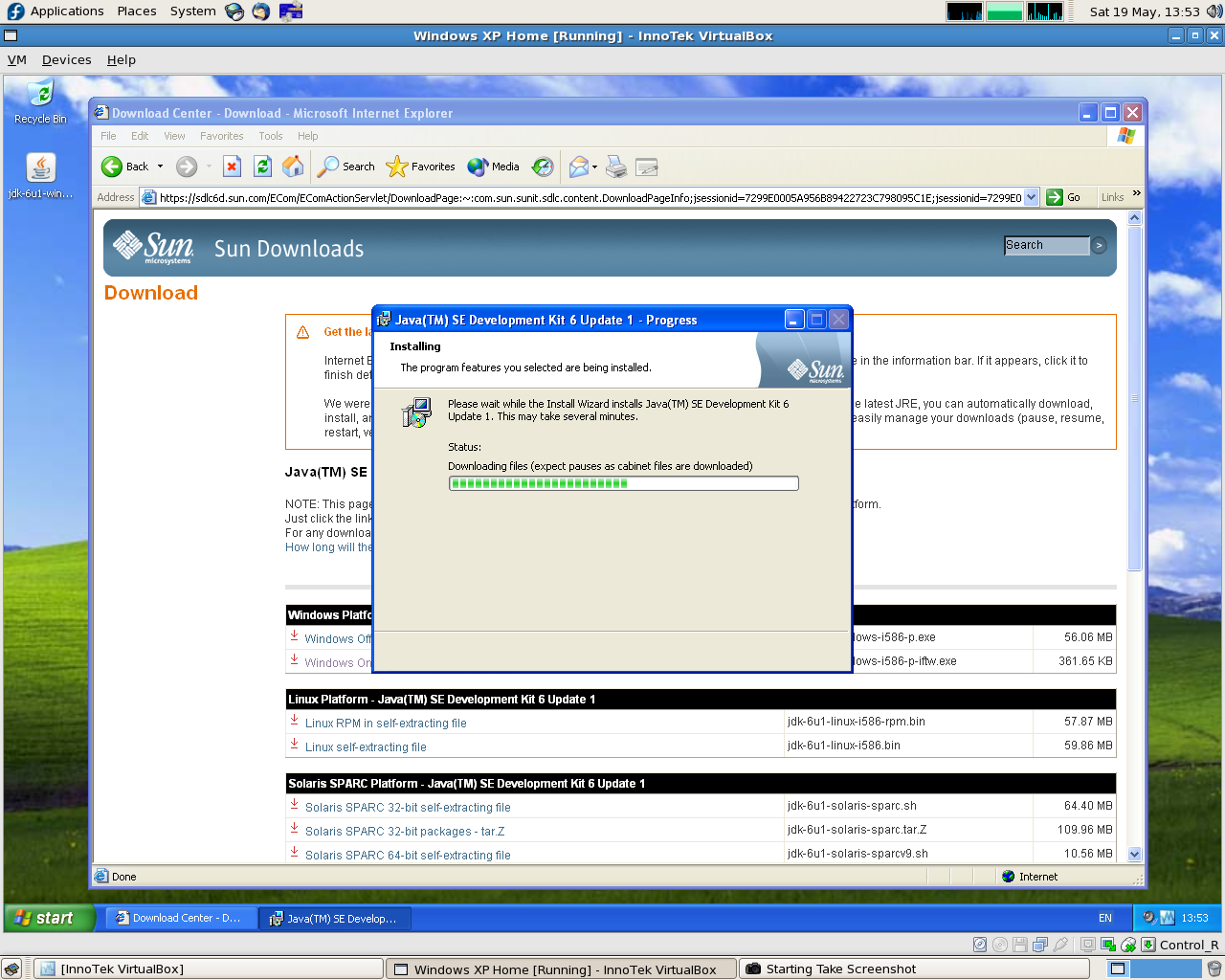This screenshot has height=980, width=1225.
Task: Open Linux RPM in self-extracting file link
Action: (x=386, y=724)
